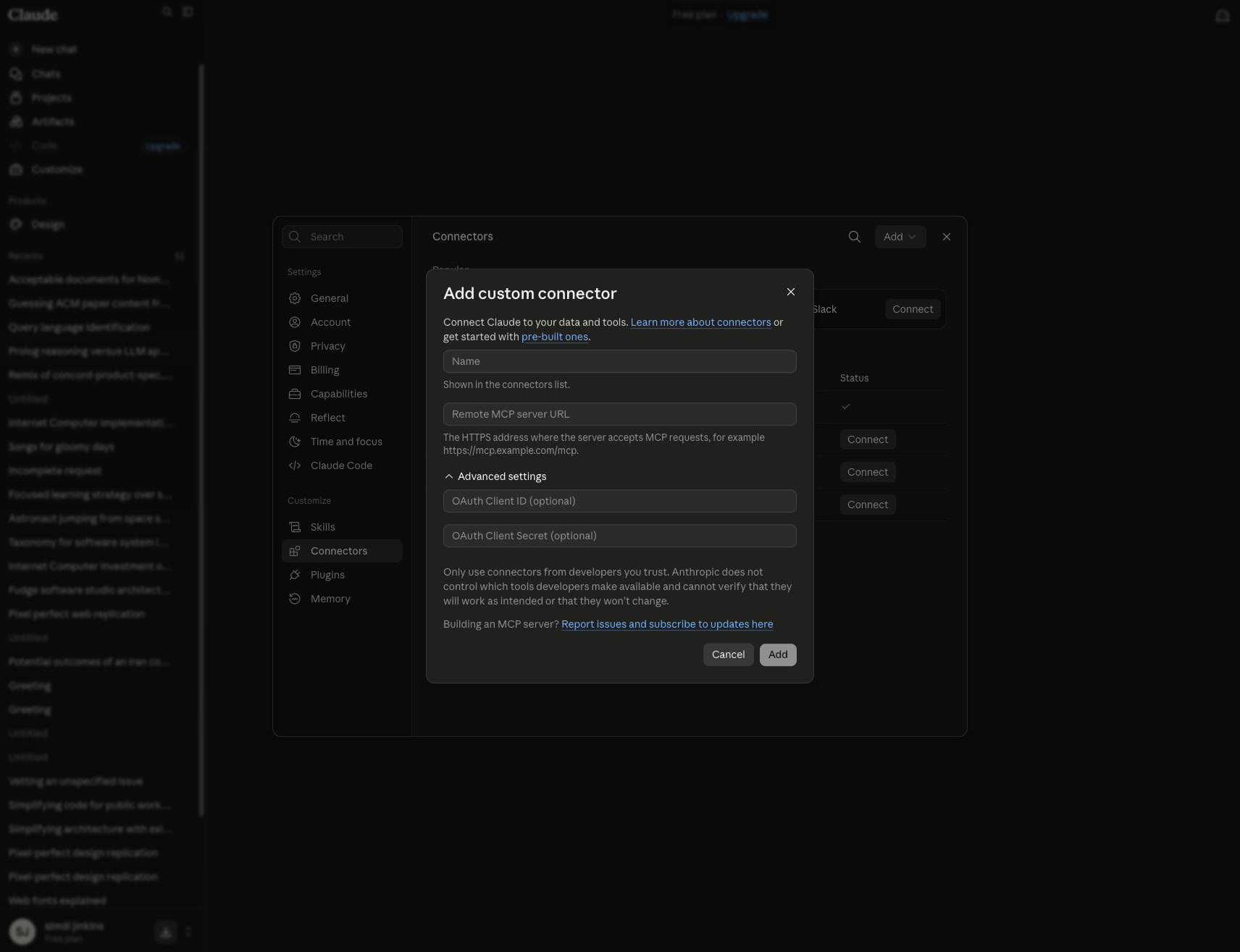Viewport: 1240px width, 952px height.
Task: Click the user profile avatar at bottom
Action: coord(22,932)
